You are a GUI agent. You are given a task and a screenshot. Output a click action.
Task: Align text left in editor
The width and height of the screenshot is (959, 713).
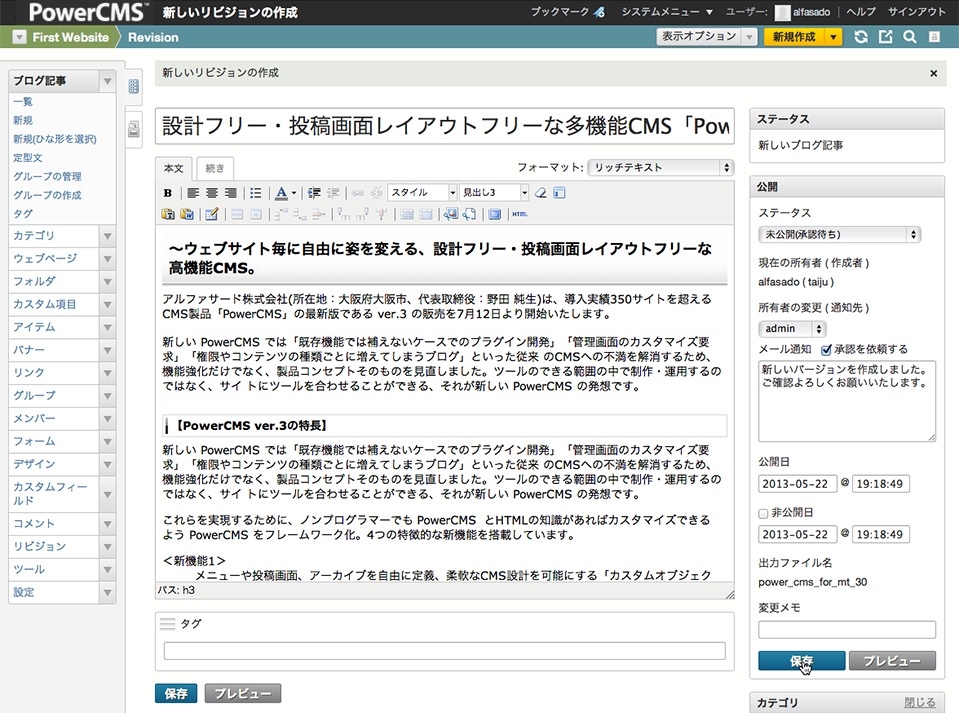pos(193,193)
